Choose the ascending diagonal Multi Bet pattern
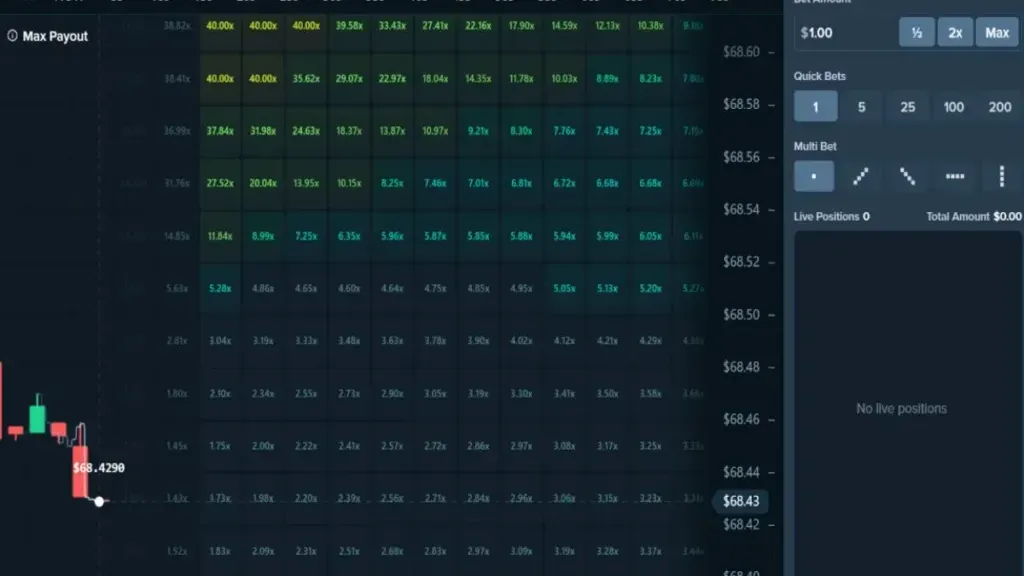 [x=861, y=176]
